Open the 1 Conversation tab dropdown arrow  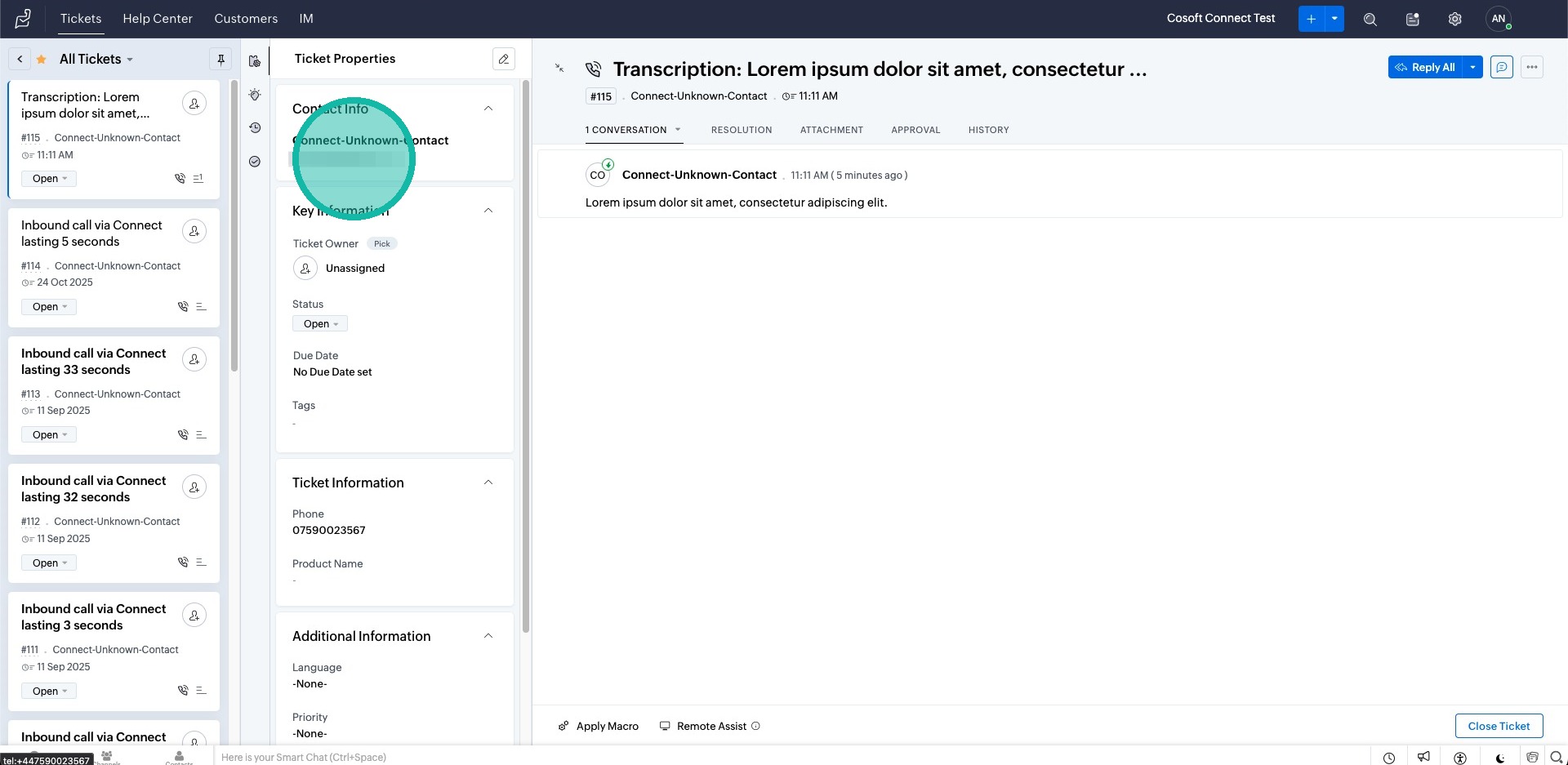click(678, 130)
